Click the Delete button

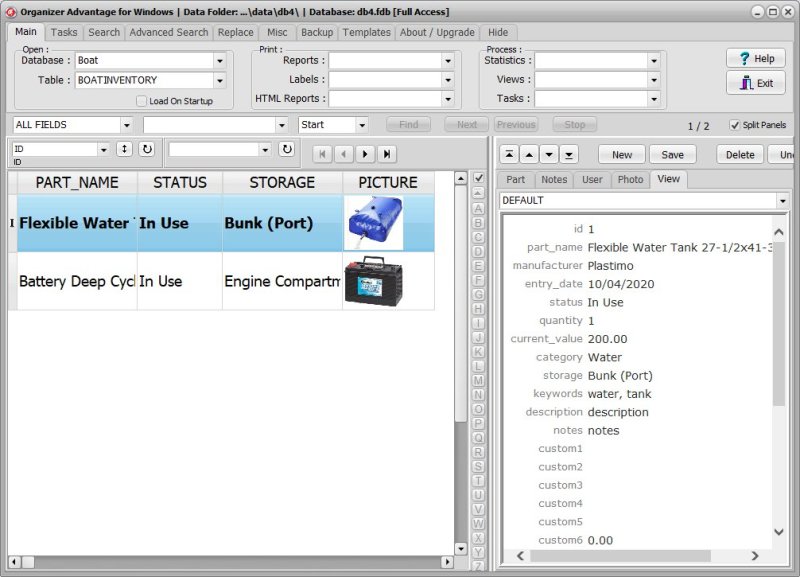[740, 155]
